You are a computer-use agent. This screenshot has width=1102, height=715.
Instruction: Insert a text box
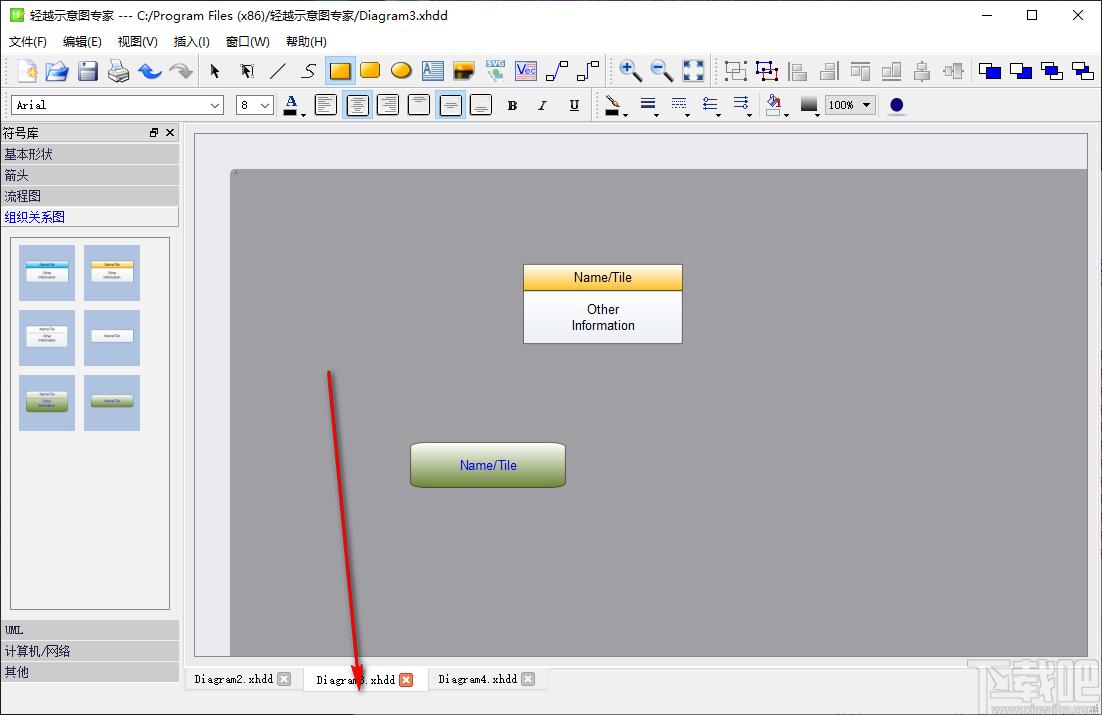click(x=432, y=71)
